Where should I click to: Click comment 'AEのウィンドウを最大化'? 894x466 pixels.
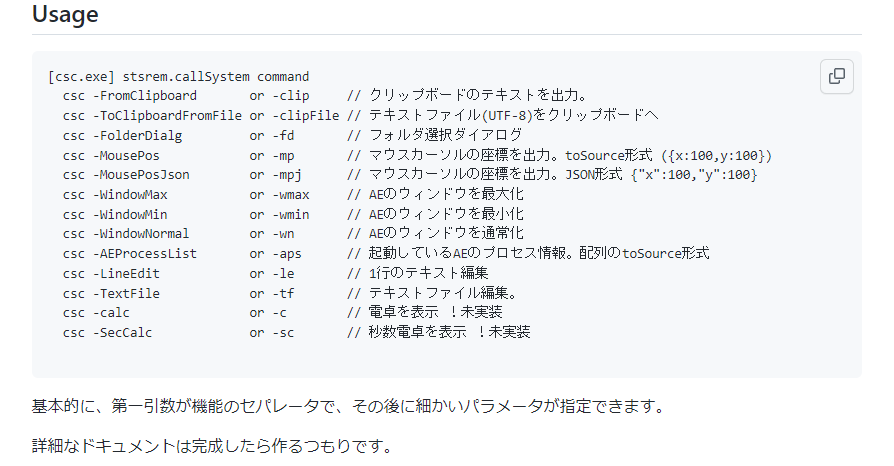(446, 194)
